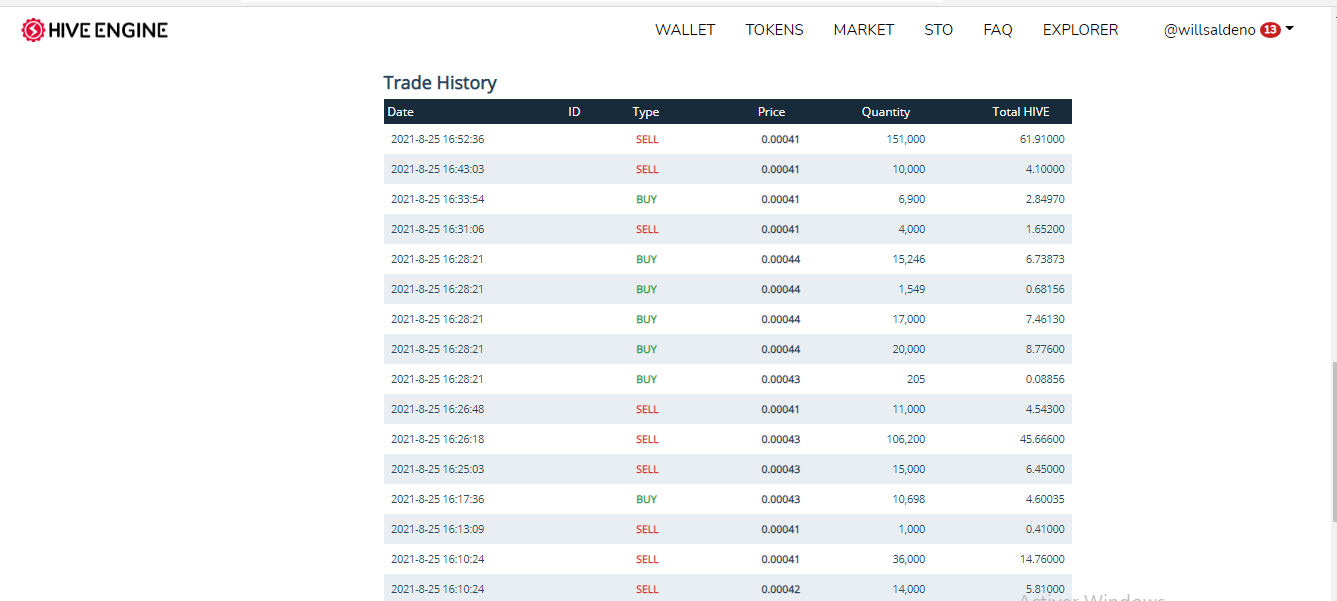
Task: Click the red 13 notifications badge
Action: click(x=1270, y=30)
